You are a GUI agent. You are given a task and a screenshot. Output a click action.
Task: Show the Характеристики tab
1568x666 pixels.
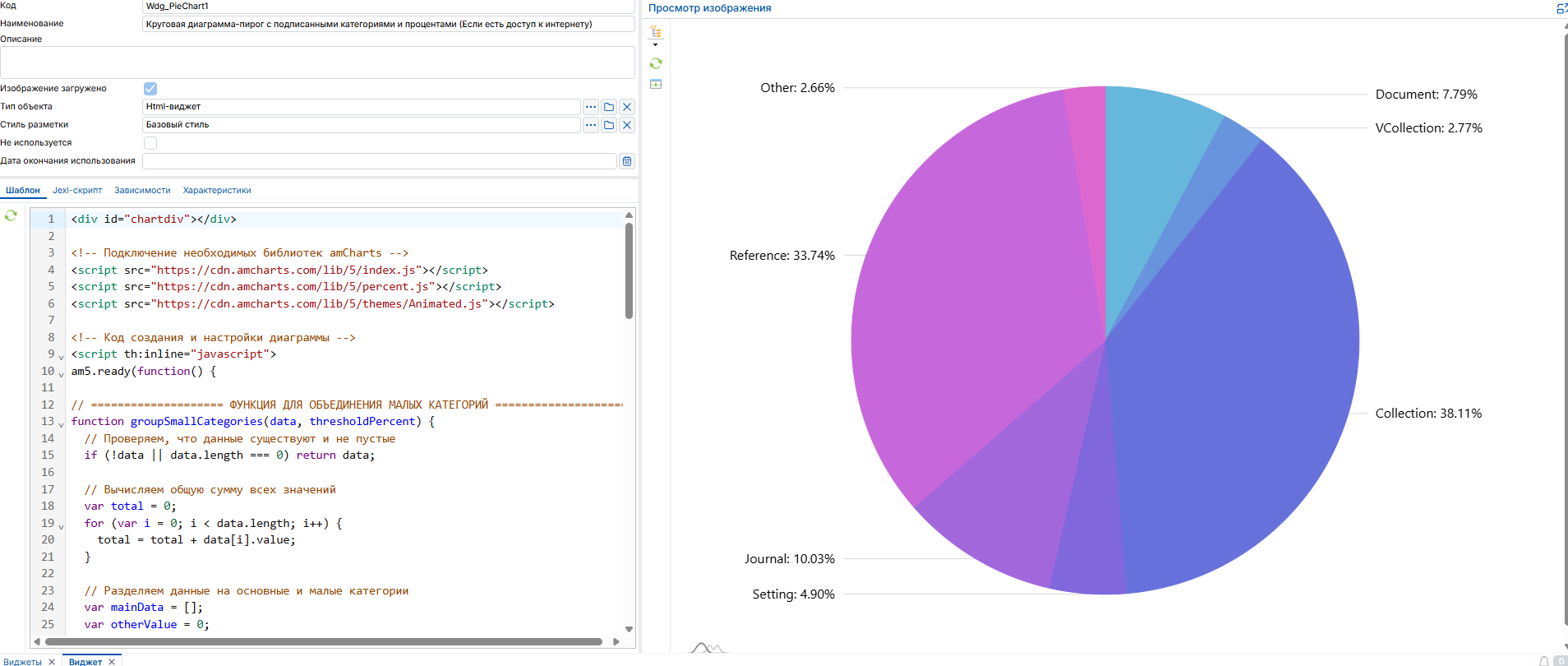pos(217,191)
